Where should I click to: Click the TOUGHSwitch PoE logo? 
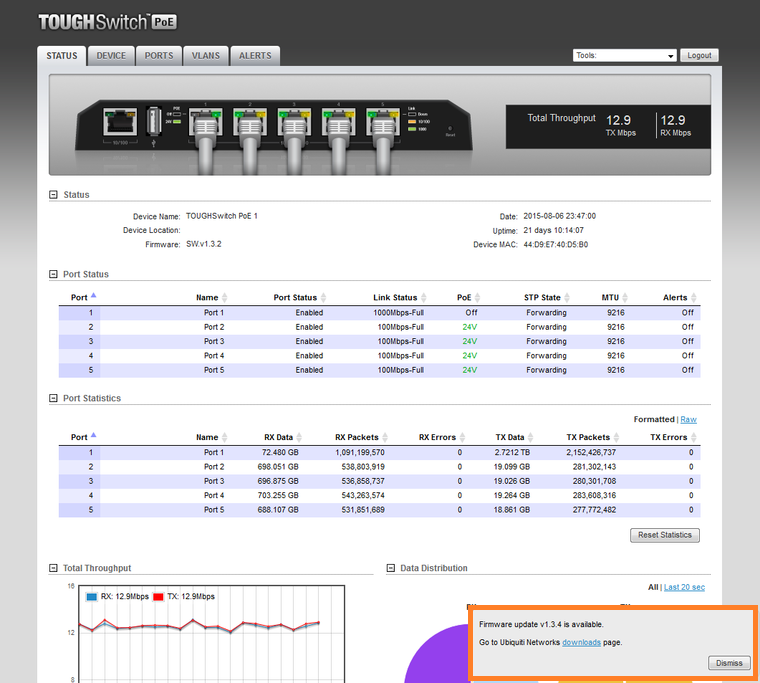(108, 22)
